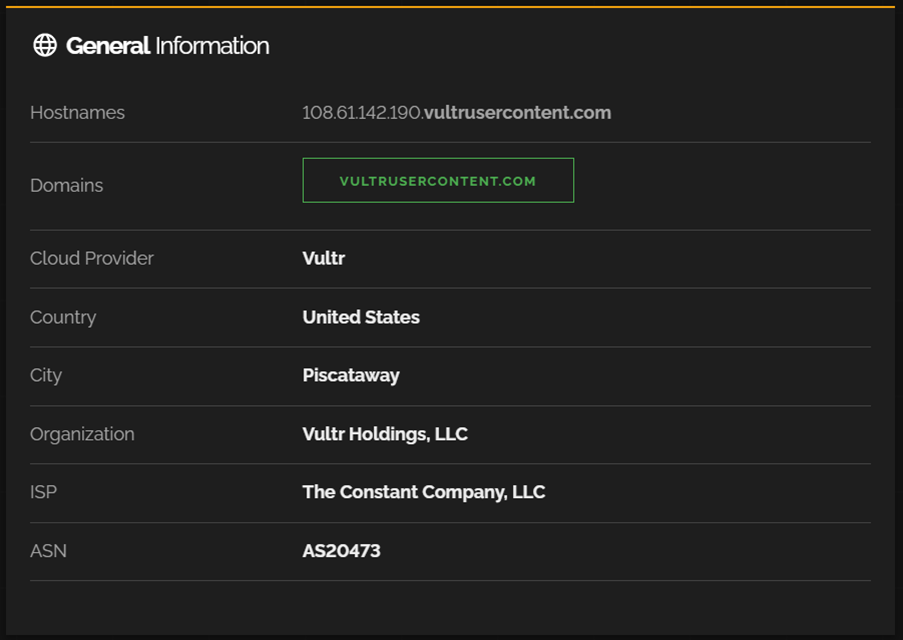Image resolution: width=903 pixels, height=640 pixels.
Task: Click the Piscataway city value
Action: [x=350, y=375]
